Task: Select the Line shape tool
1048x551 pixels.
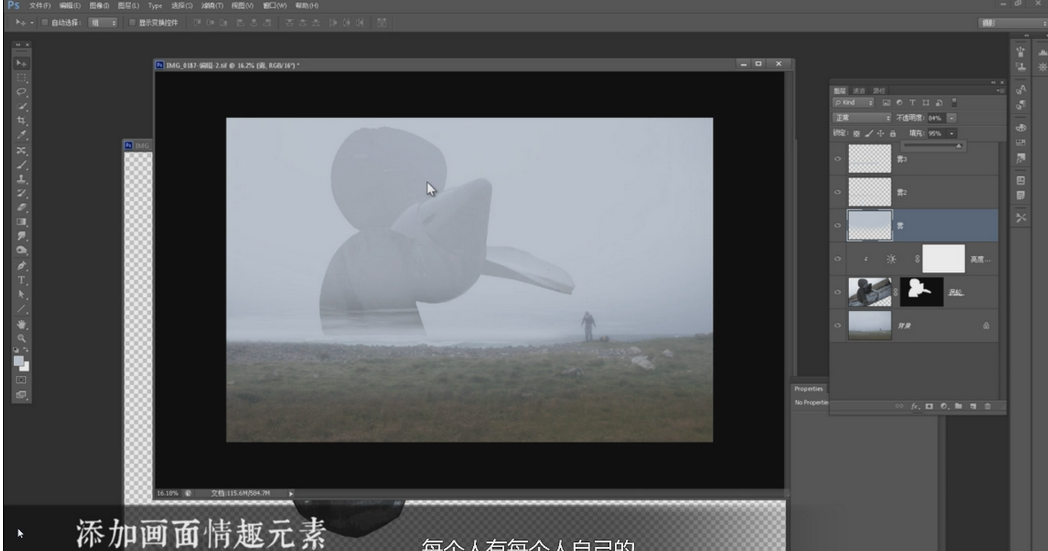Action: [x=21, y=309]
